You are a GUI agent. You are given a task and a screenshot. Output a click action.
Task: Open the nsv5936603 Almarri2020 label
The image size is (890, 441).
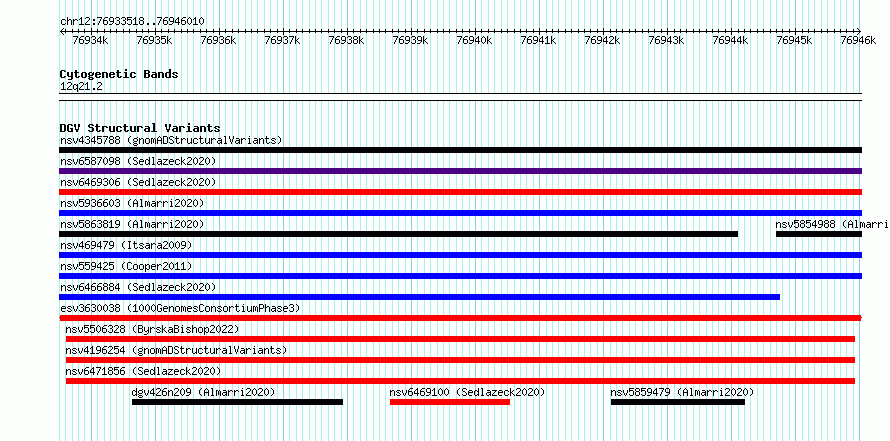[x=132, y=203]
